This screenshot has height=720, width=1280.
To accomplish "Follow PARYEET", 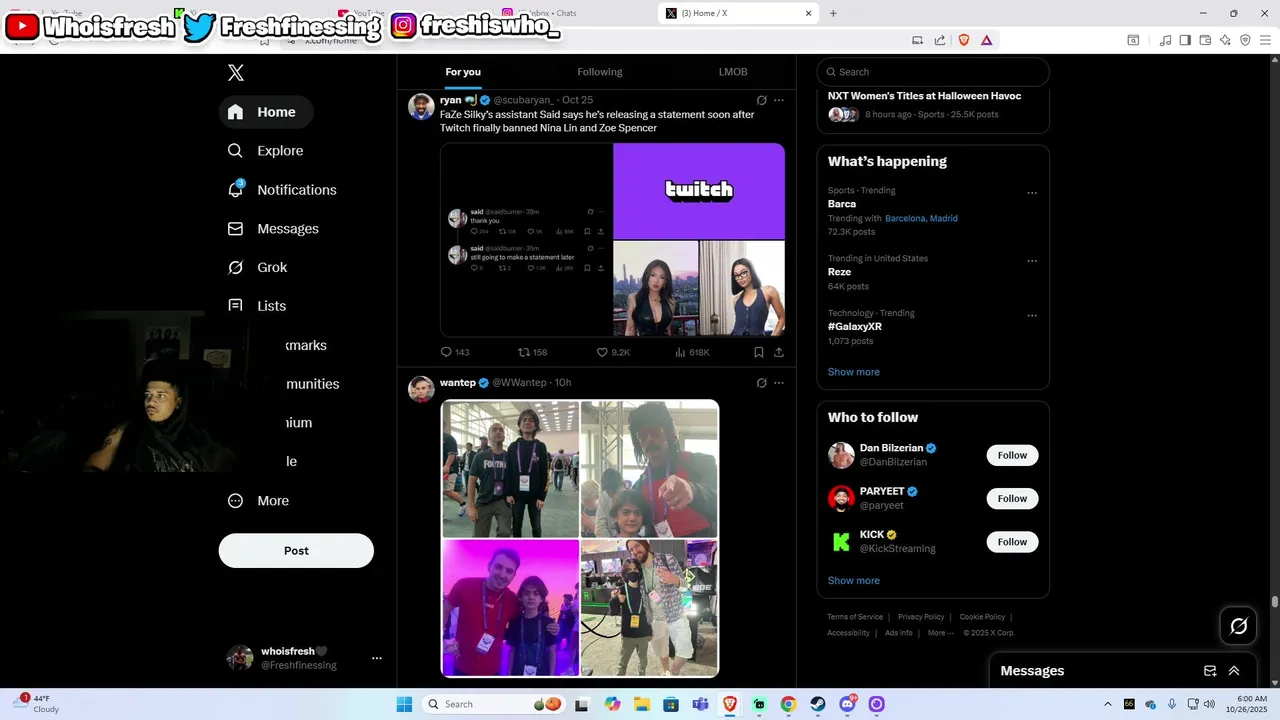I will tap(1012, 498).
